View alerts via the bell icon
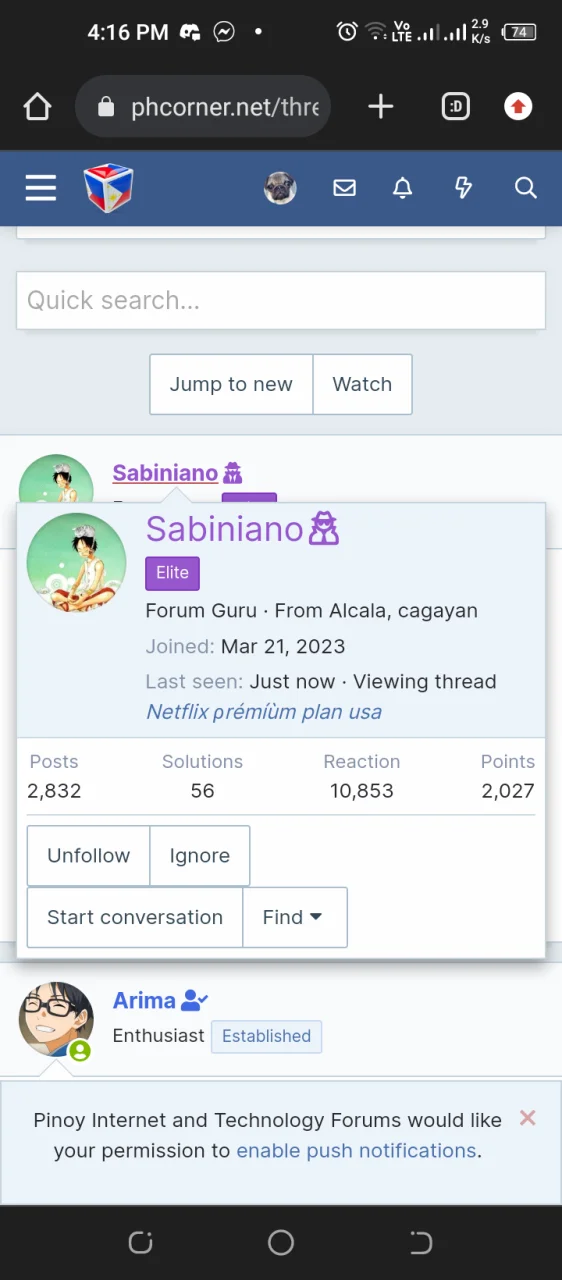562x1280 pixels. coord(402,188)
